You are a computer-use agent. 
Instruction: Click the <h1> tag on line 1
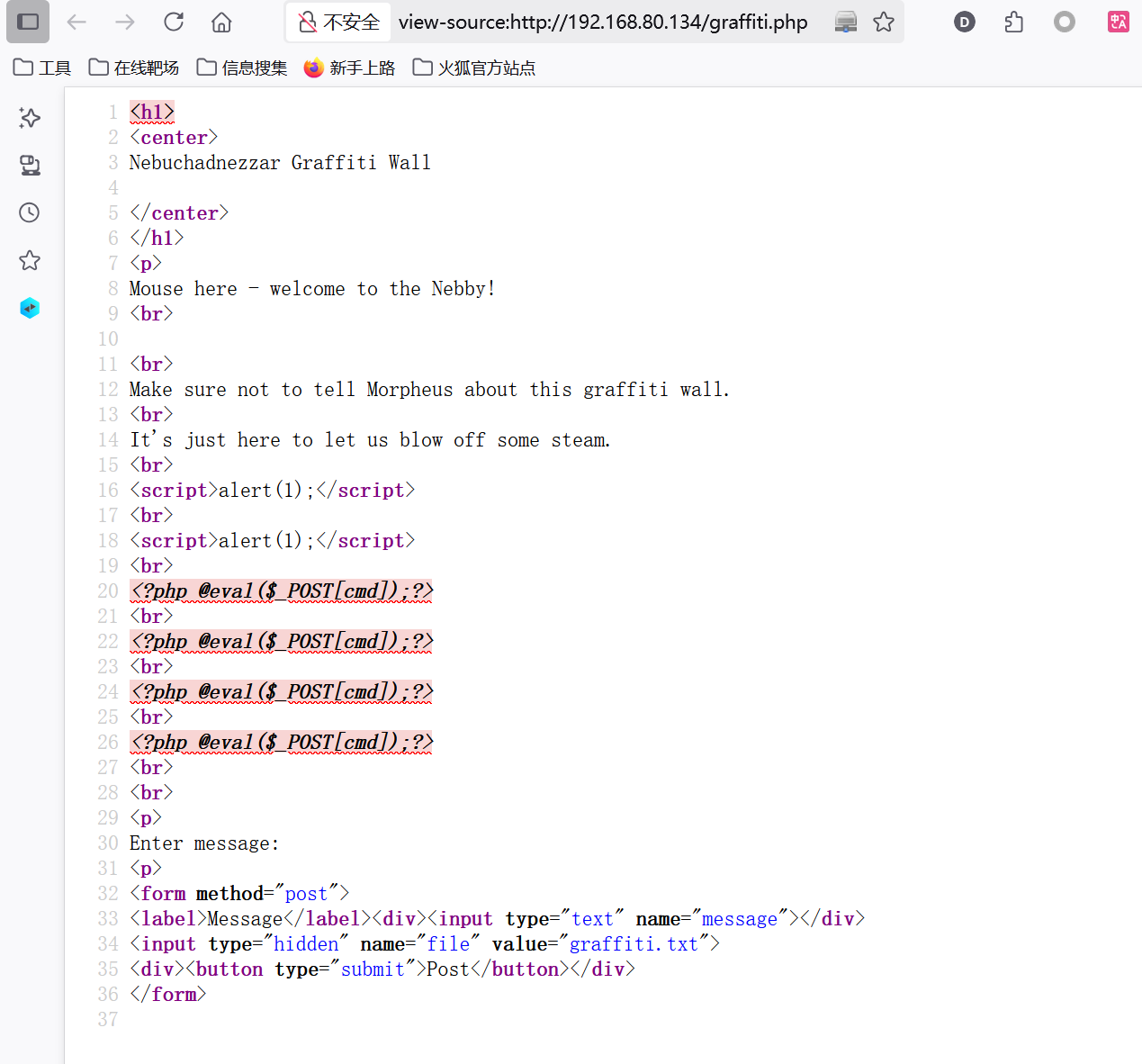pos(152,112)
